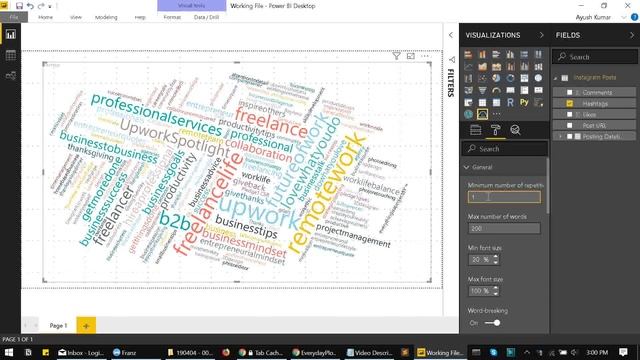Viewport: 640px width, 360px height.
Task: Check the Comments field checkbox
Action: [570, 93]
